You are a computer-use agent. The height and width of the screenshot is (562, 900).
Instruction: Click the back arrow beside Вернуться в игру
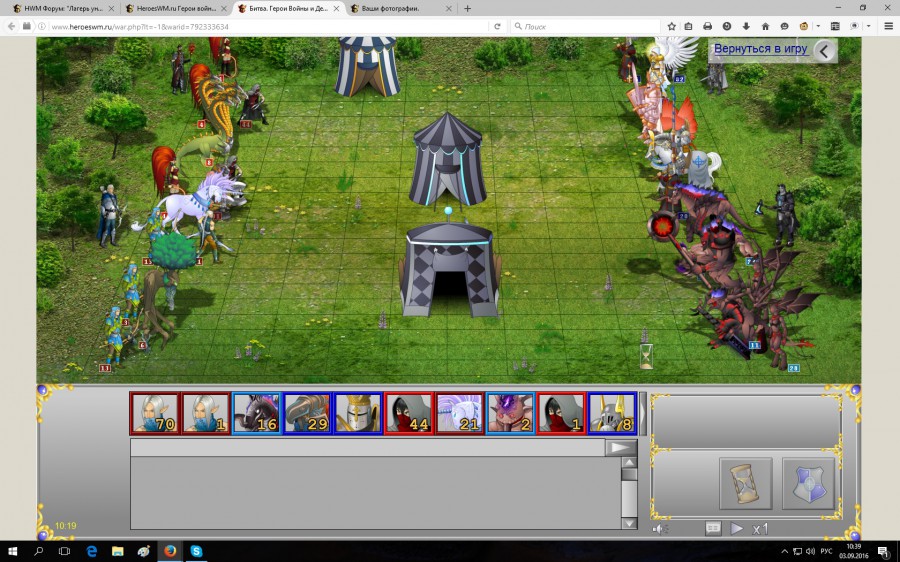pyautogui.click(x=824, y=51)
